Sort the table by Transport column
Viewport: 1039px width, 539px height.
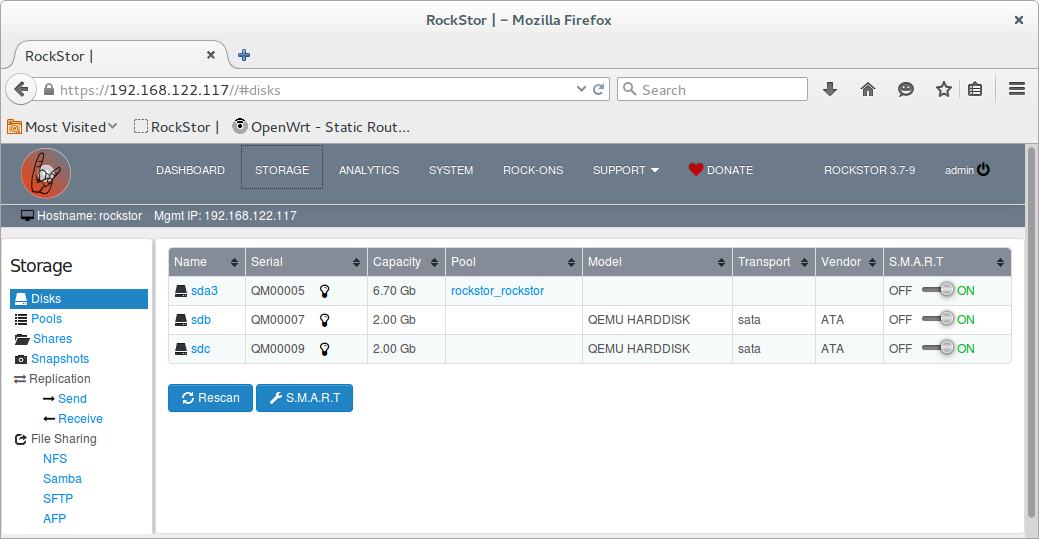click(773, 262)
